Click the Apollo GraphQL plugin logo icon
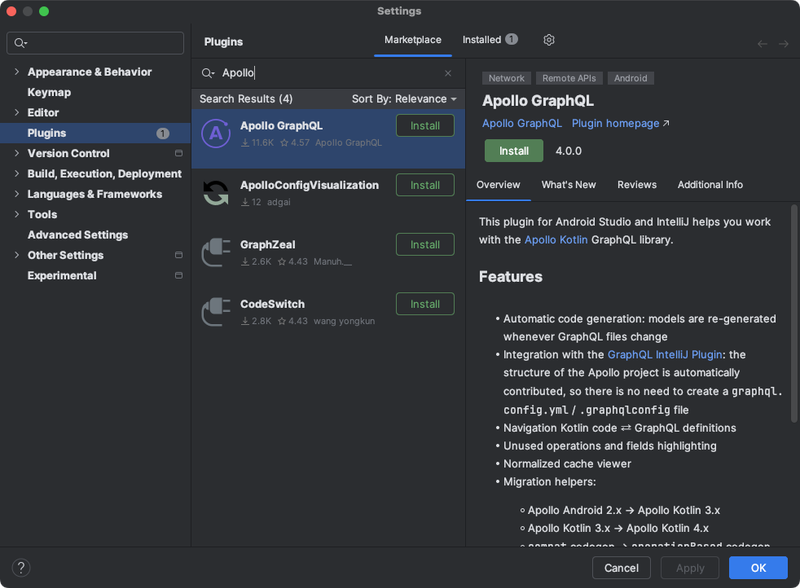Image resolution: width=800 pixels, height=588 pixels. point(216,133)
